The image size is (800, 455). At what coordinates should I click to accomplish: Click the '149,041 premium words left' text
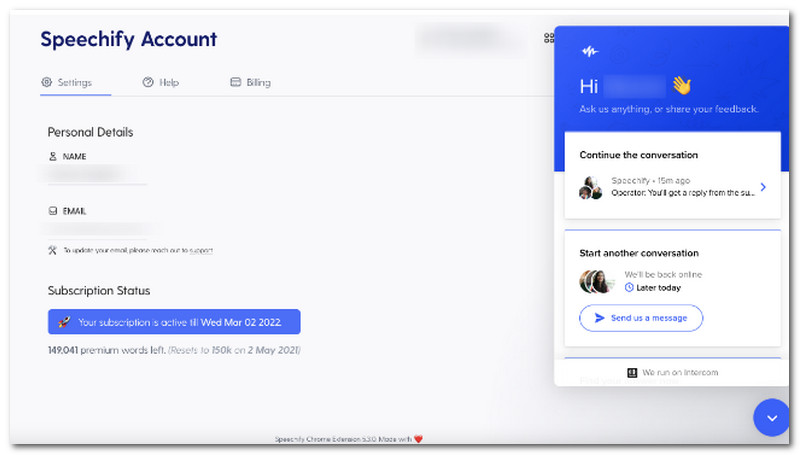click(x=107, y=350)
